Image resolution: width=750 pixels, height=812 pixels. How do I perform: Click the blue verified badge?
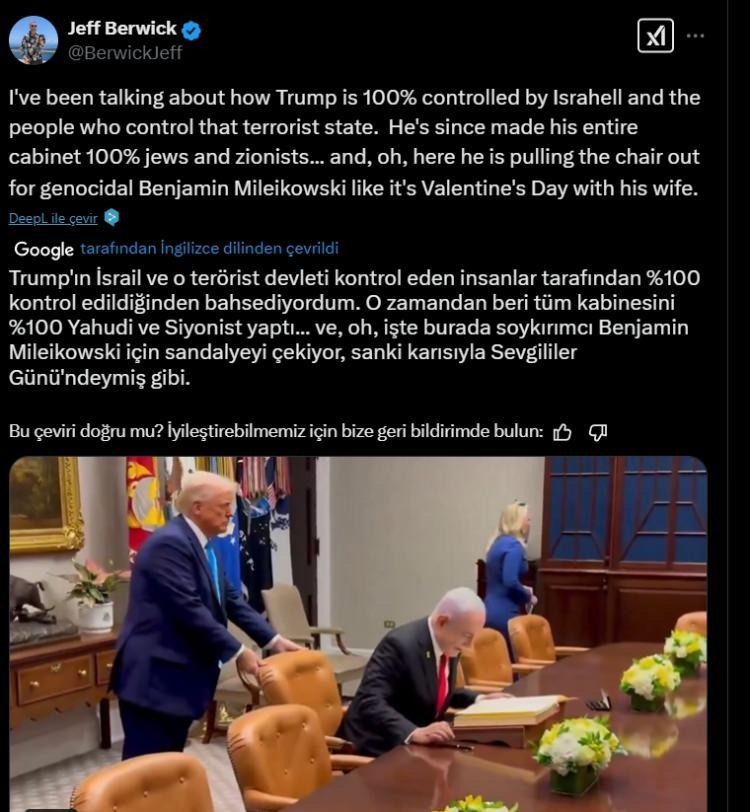tap(192, 30)
